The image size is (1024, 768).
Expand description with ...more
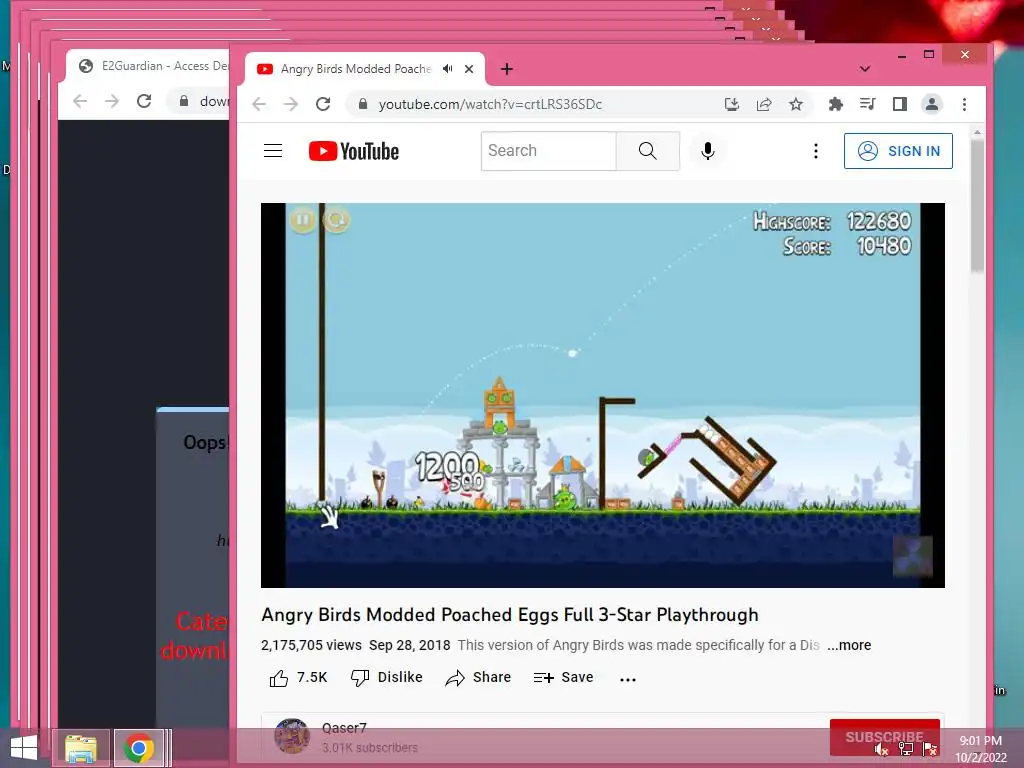coord(849,645)
